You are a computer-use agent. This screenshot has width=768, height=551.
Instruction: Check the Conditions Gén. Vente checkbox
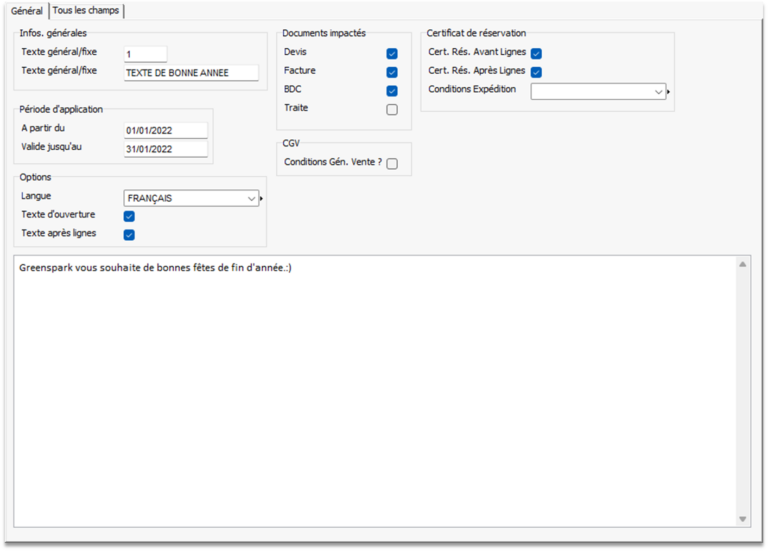[392, 164]
